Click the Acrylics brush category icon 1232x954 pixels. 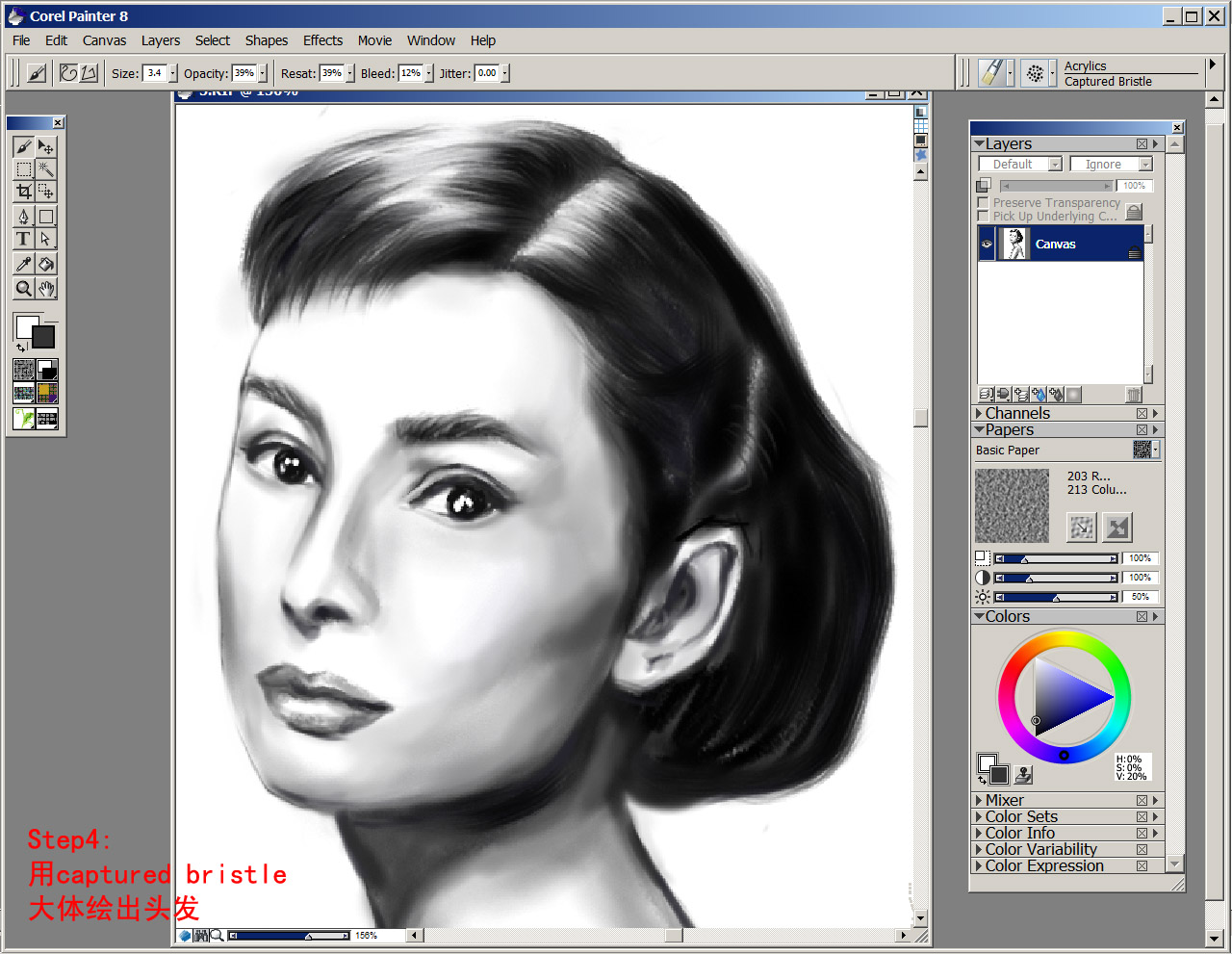[x=991, y=73]
